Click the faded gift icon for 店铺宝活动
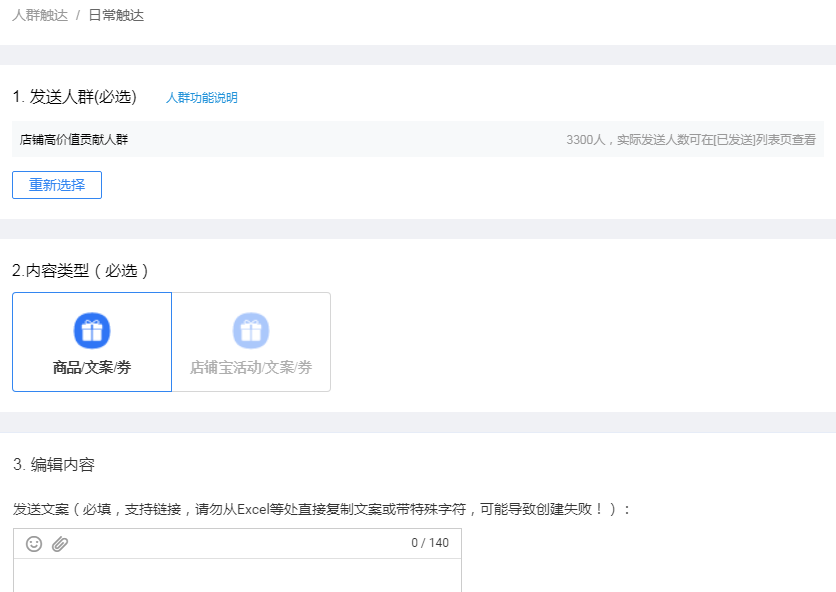Screen dimensions: 836x592 tap(251, 330)
